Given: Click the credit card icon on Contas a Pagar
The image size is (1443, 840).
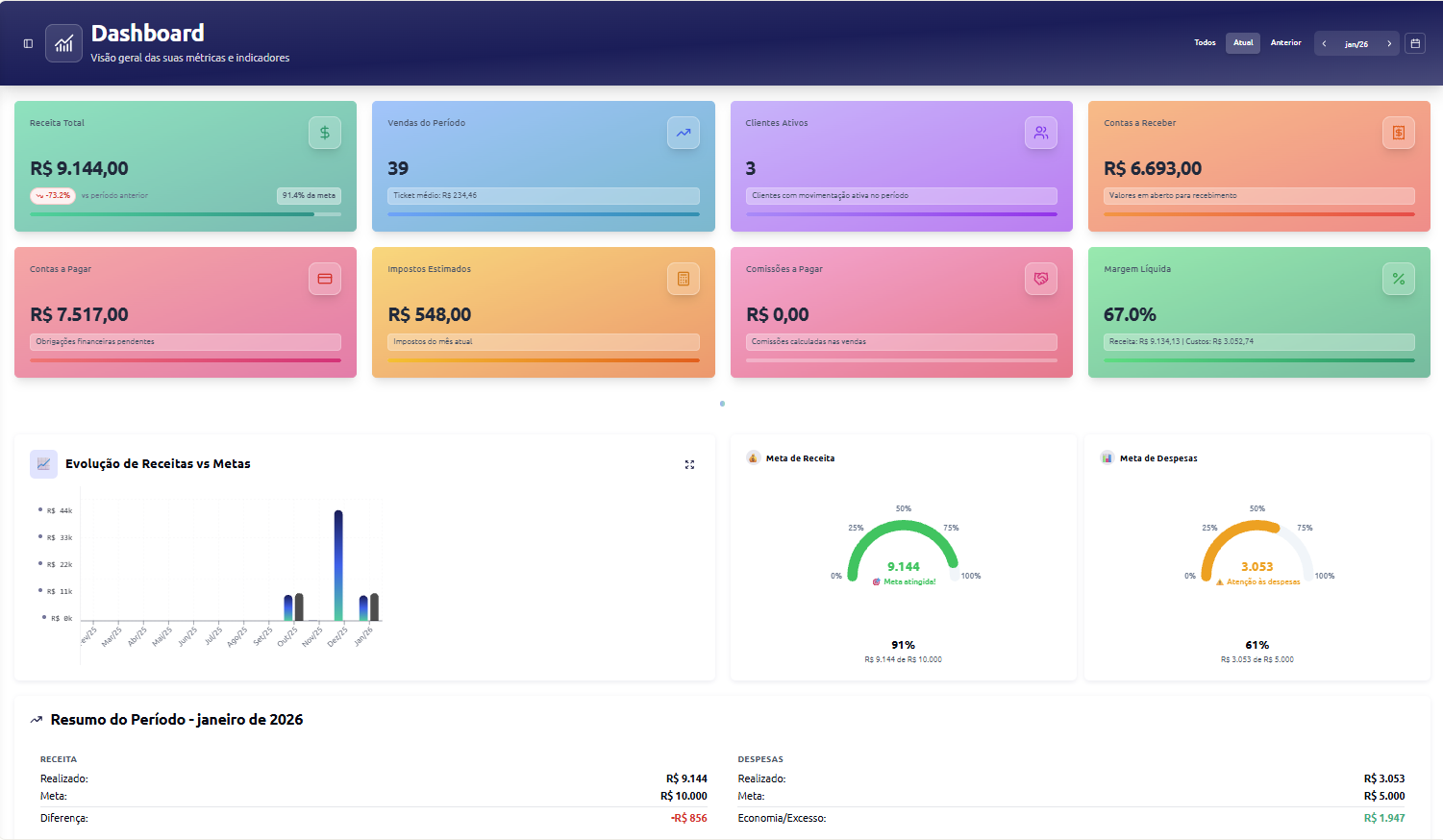Looking at the screenshot, I should (x=325, y=279).
